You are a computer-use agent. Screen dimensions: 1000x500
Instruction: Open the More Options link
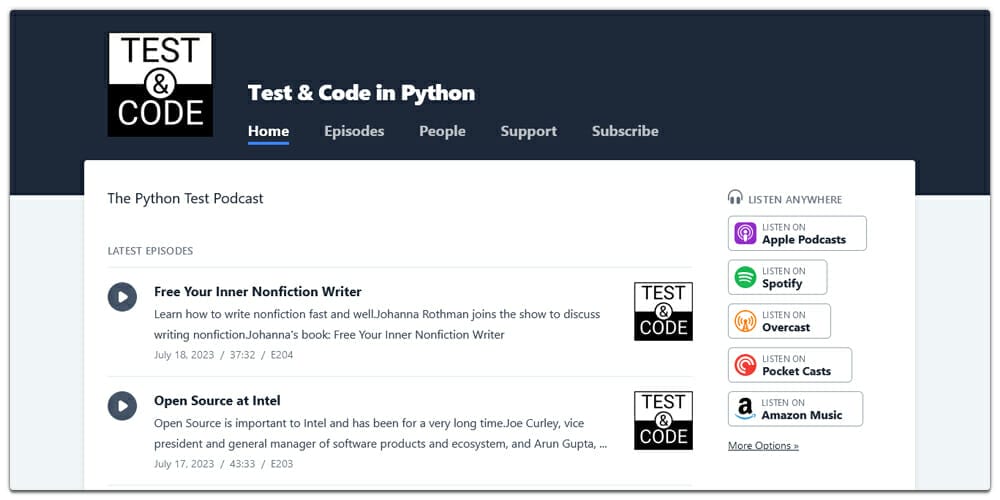[763, 446]
